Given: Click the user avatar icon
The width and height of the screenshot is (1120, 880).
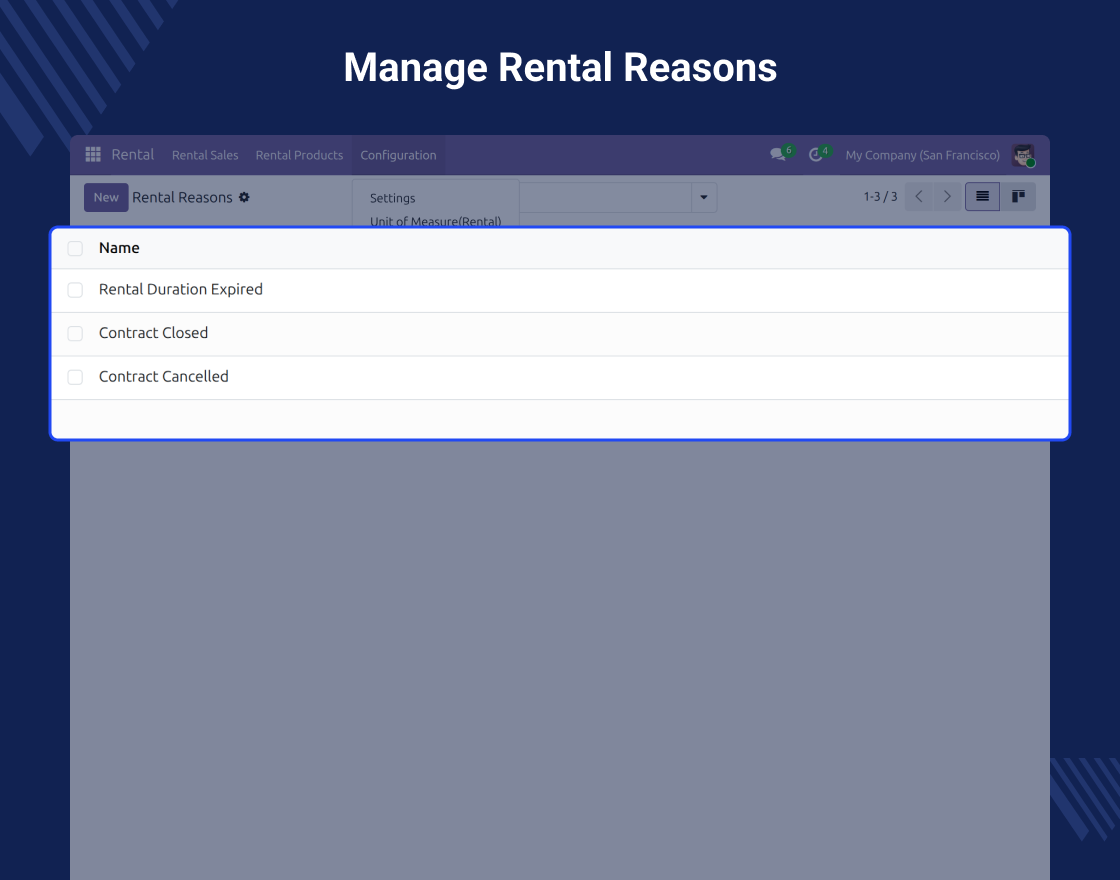Looking at the screenshot, I should pos(1023,155).
